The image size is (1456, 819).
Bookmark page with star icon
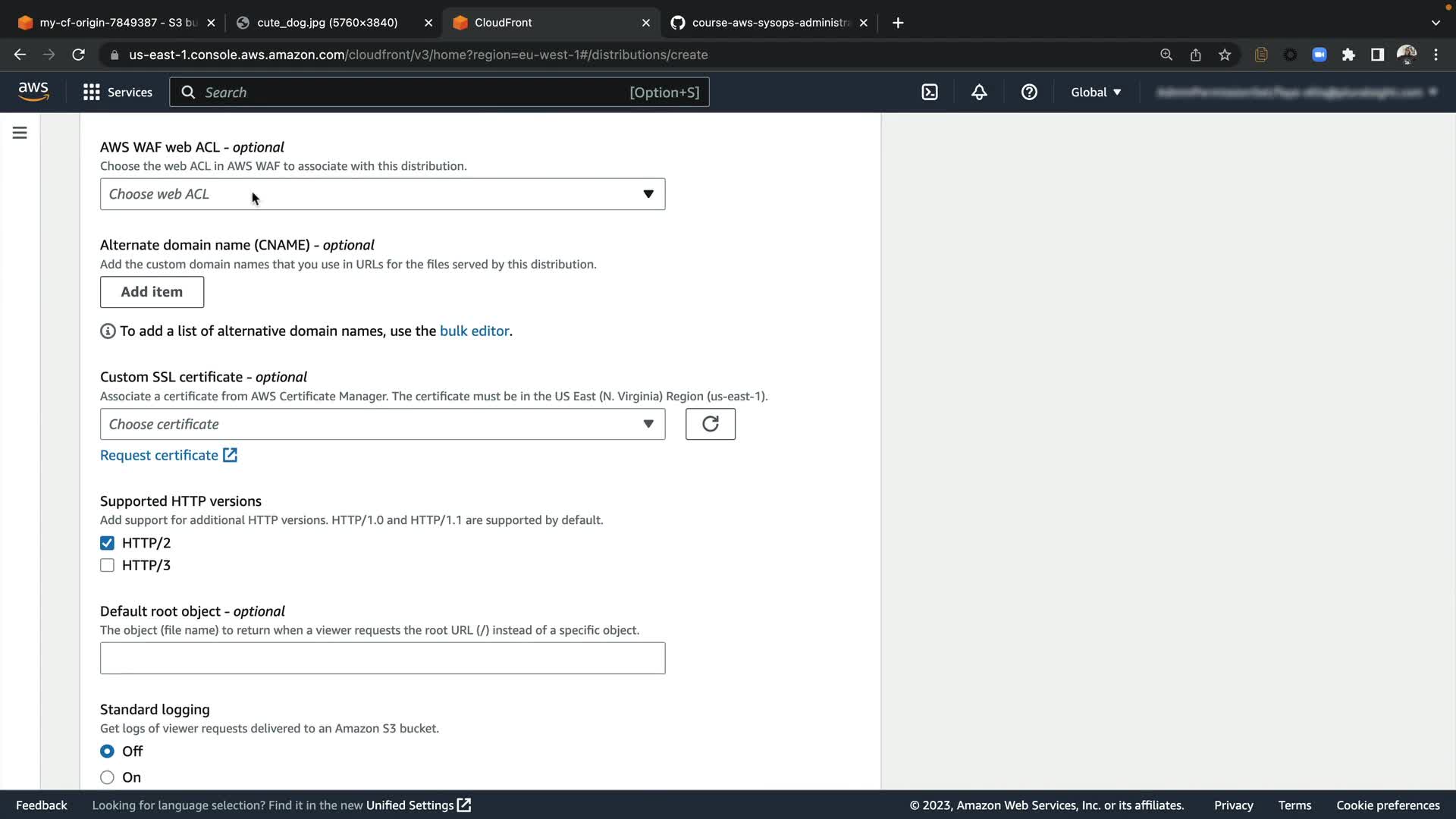click(1225, 55)
